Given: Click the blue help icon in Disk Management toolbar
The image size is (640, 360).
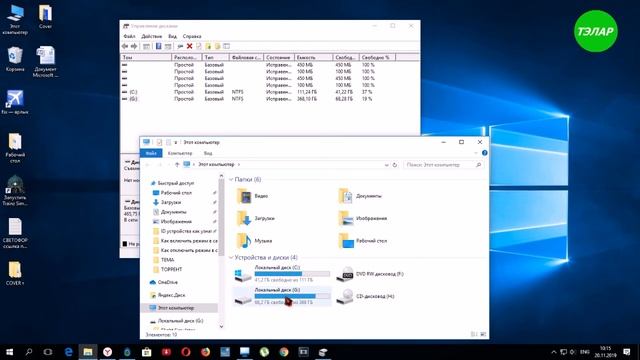Looking at the screenshot, I should pyautogui.click(x=159, y=46).
